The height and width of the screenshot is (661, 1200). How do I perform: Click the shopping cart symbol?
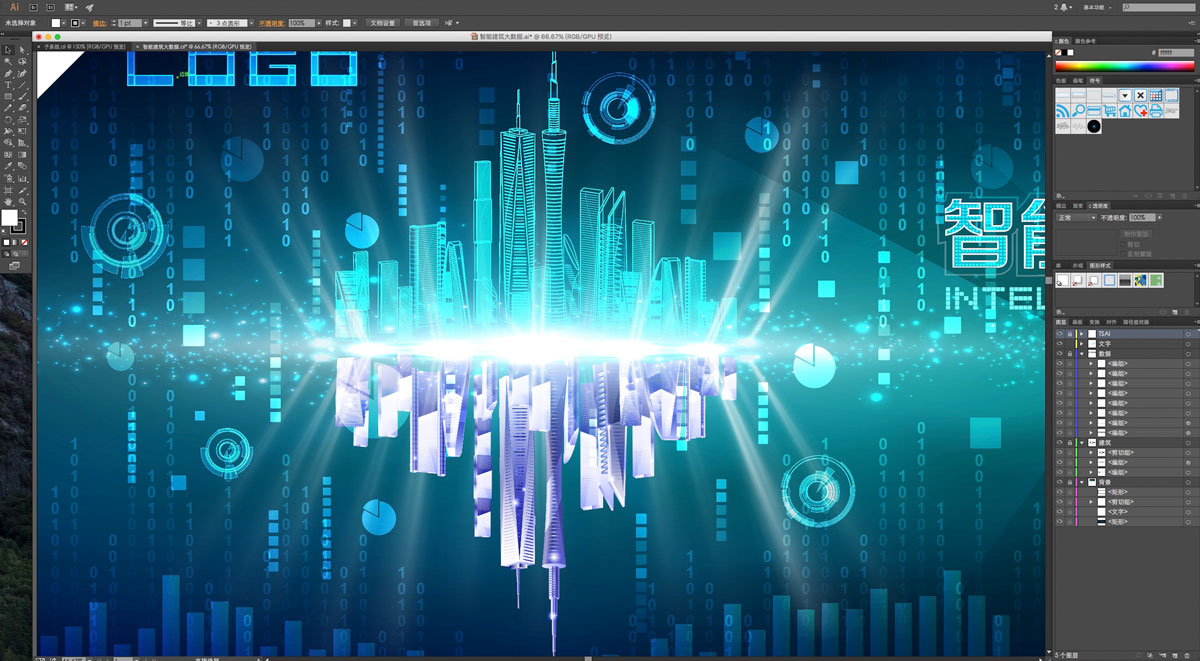click(x=1110, y=111)
